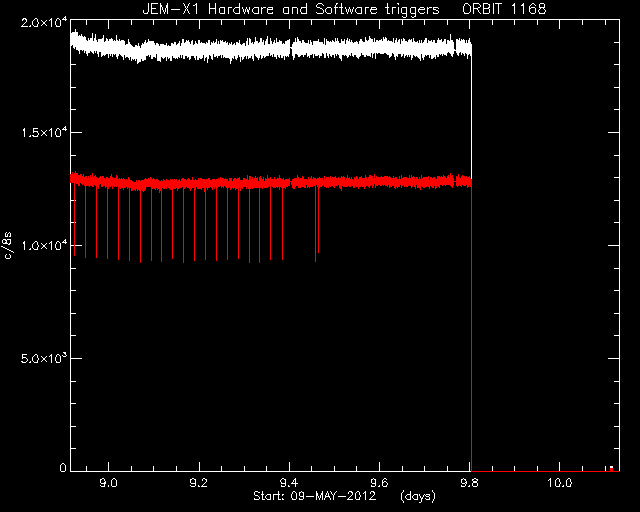Click the 'Start: 09-MAY-2012' axis caption

[314, 496]
